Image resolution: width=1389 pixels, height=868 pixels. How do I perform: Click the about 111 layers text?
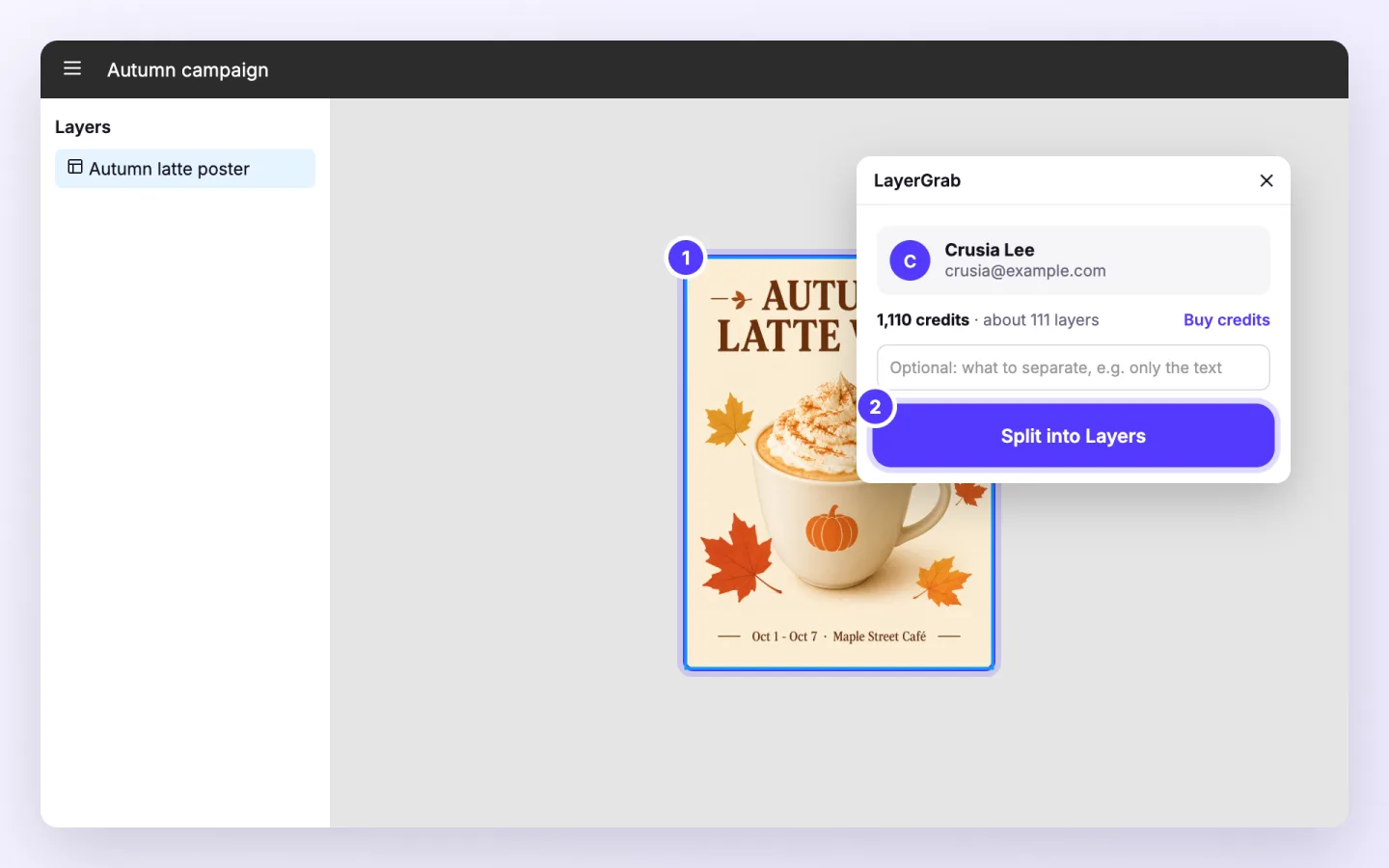(x=1041, y=320)
